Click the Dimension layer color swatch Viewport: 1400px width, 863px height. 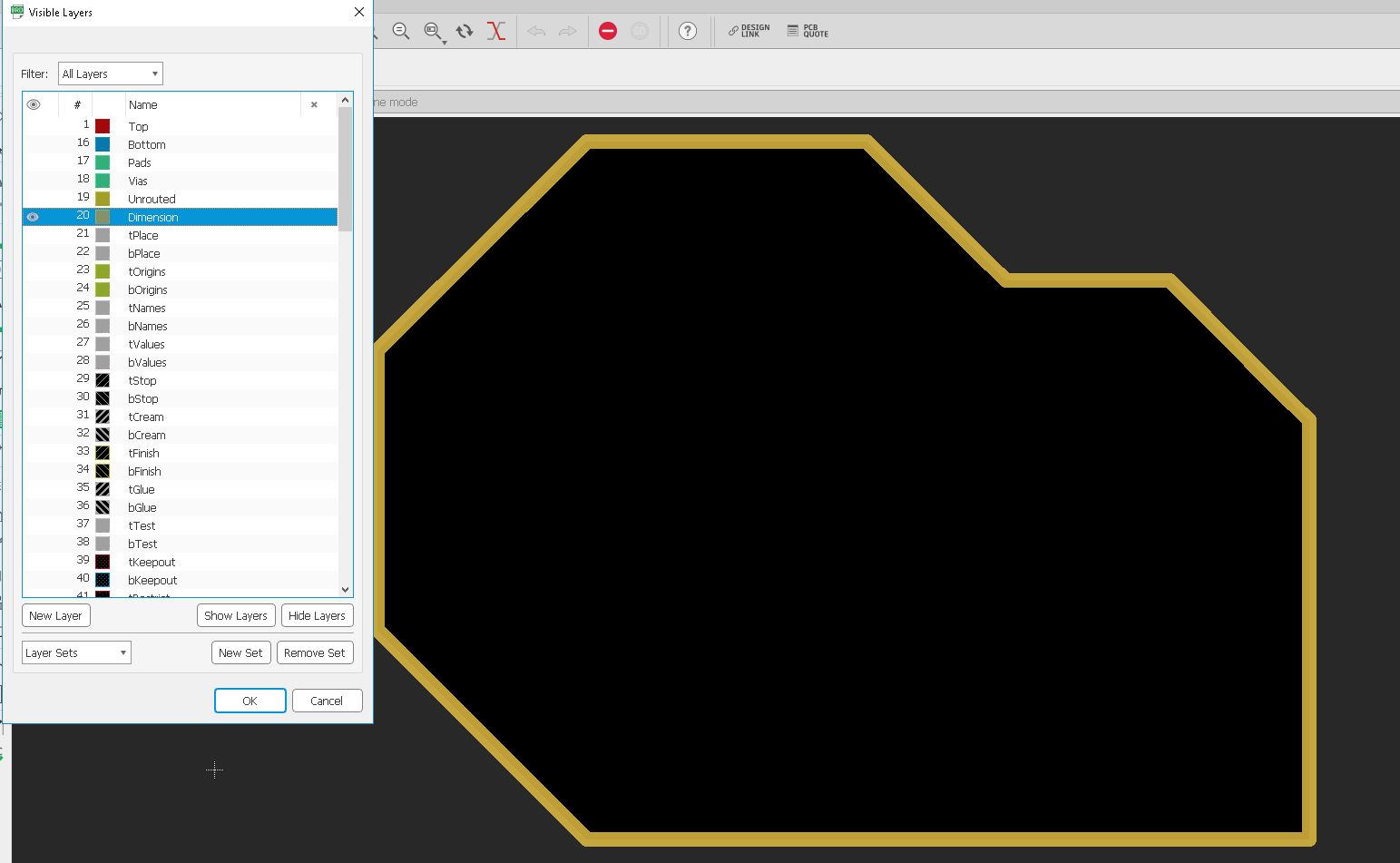(103, 217)
